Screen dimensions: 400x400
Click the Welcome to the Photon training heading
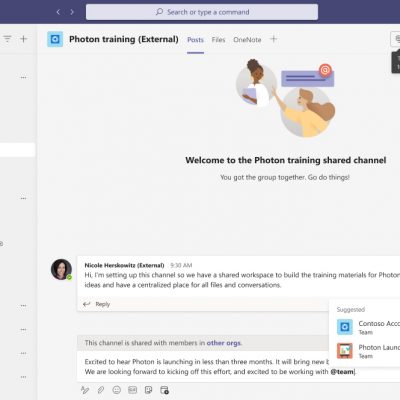(x=286, y=160)
